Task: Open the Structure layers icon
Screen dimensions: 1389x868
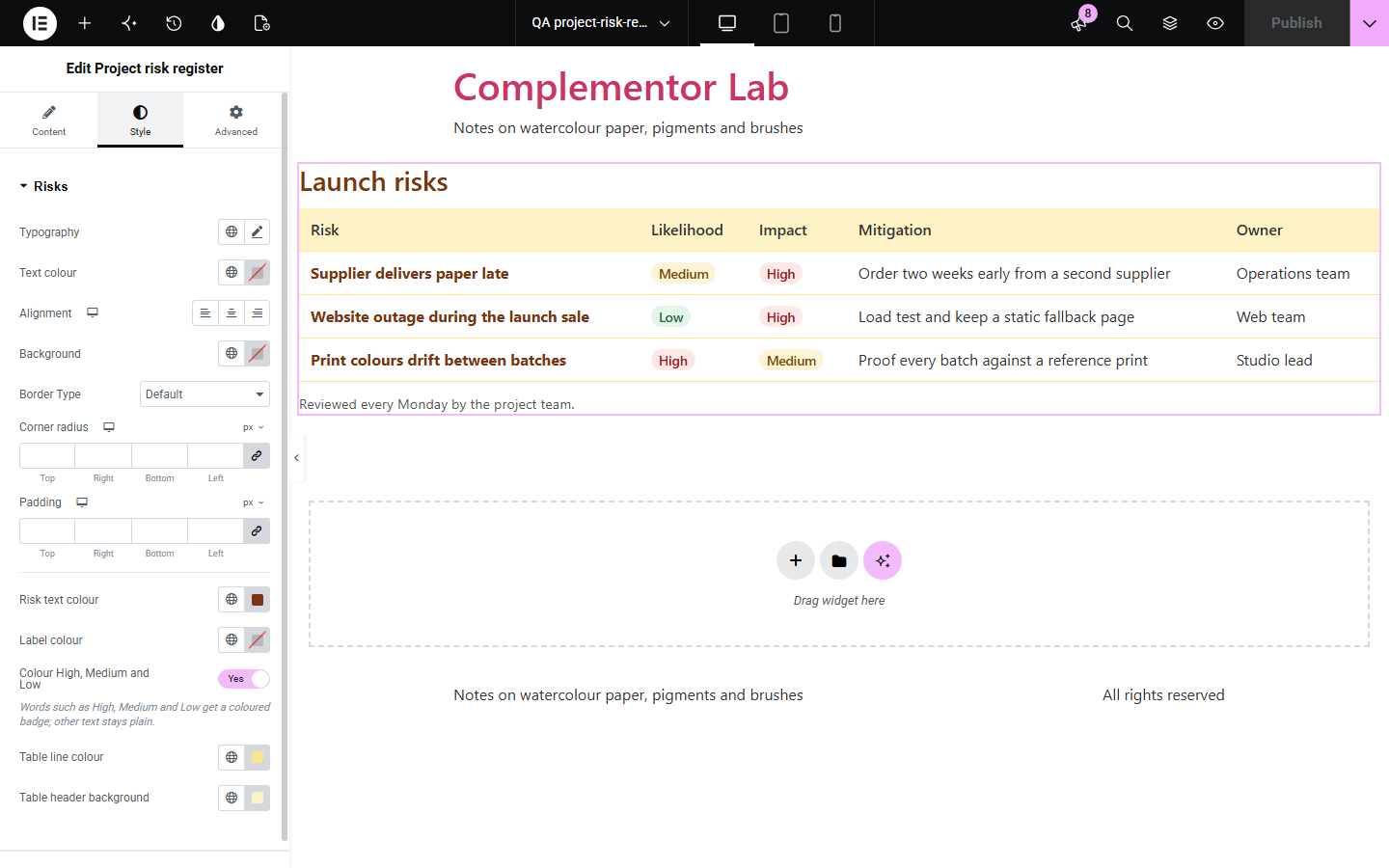Action: (x=1170, y=23)
